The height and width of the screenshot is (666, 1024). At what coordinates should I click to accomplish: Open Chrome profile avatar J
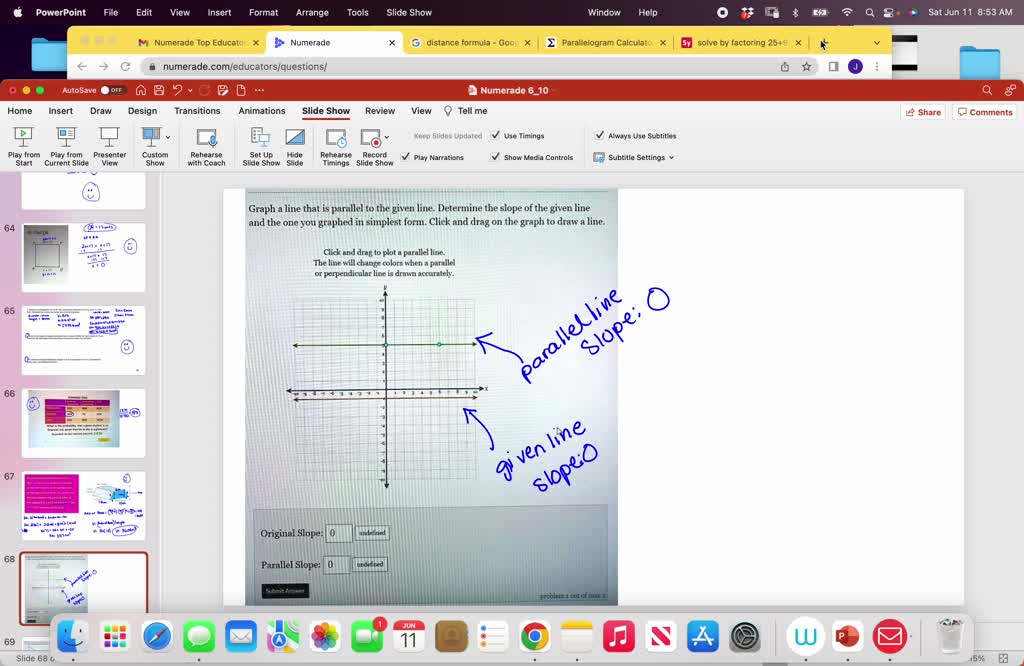pos(855,67)
